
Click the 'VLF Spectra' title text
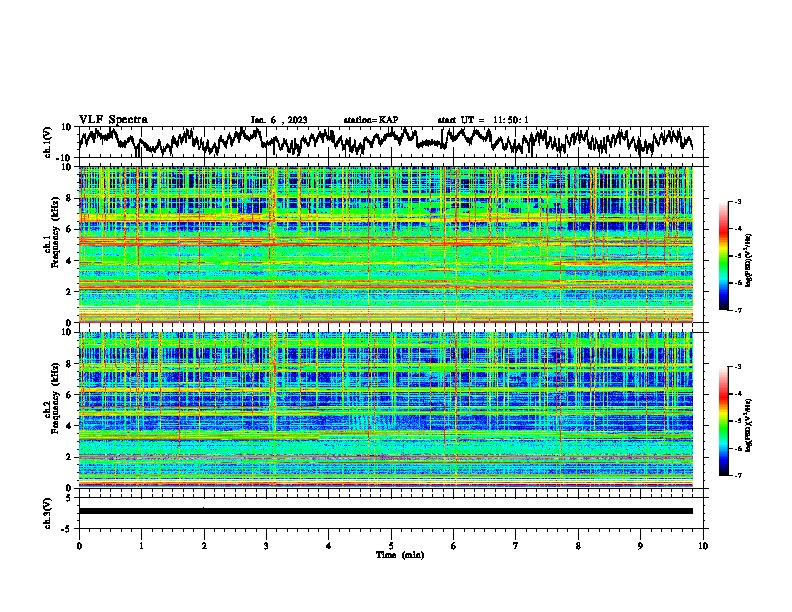(113, 120)
